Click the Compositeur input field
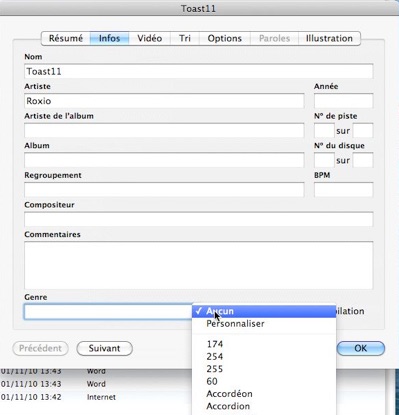Viewport: 399px width, 415px height. pos(199,219)
